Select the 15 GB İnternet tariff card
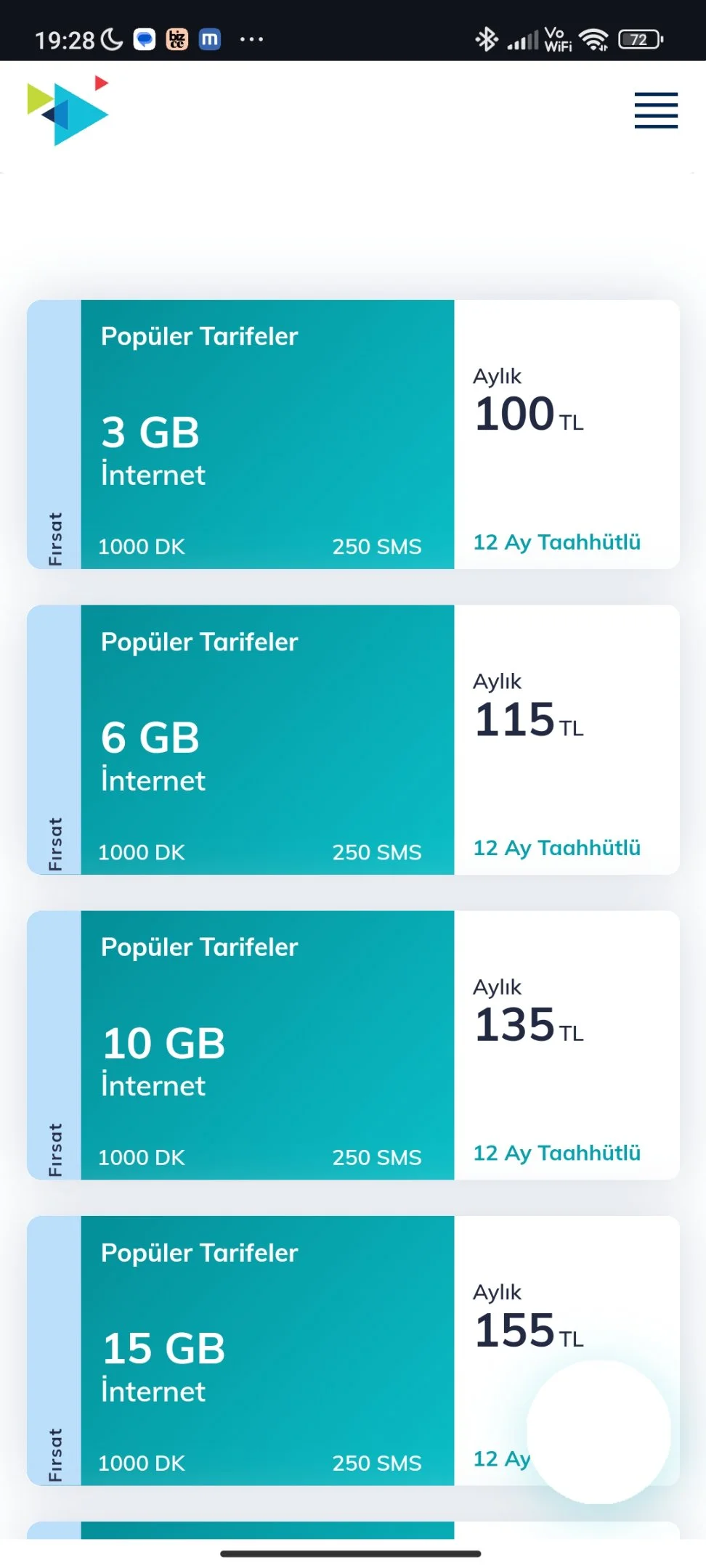Image resolution: width=706 pixels, height=1568 pixels. 353,1351
